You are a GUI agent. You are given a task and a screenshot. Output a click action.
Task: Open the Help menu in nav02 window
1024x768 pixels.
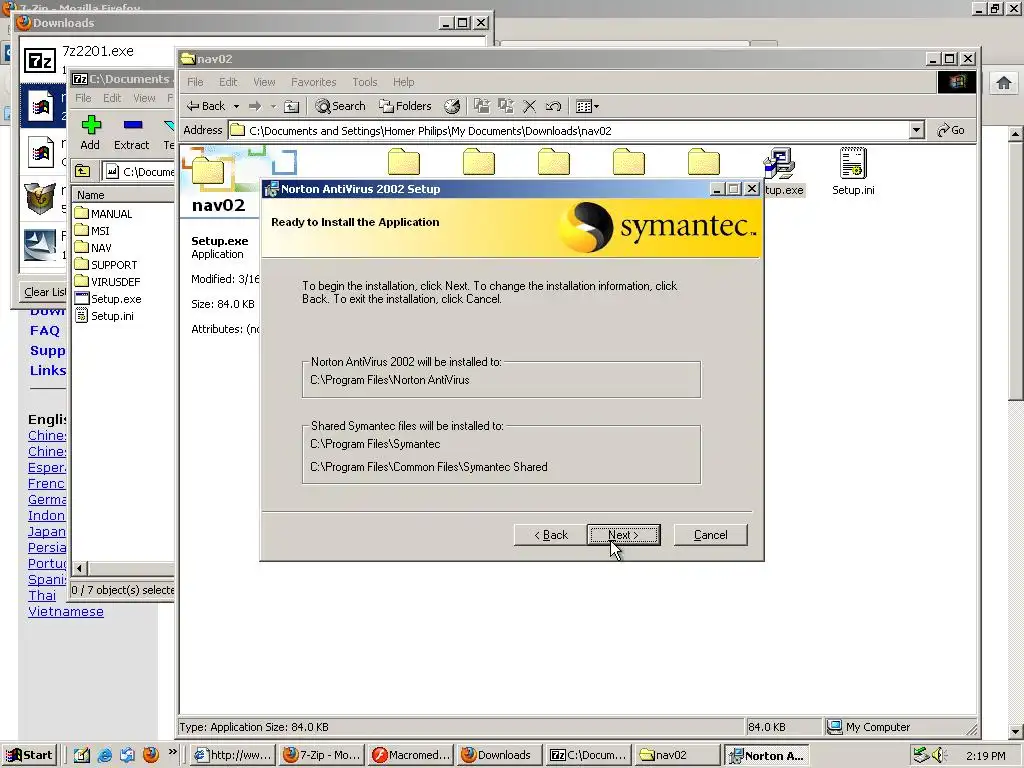click(x=404, y=82)
